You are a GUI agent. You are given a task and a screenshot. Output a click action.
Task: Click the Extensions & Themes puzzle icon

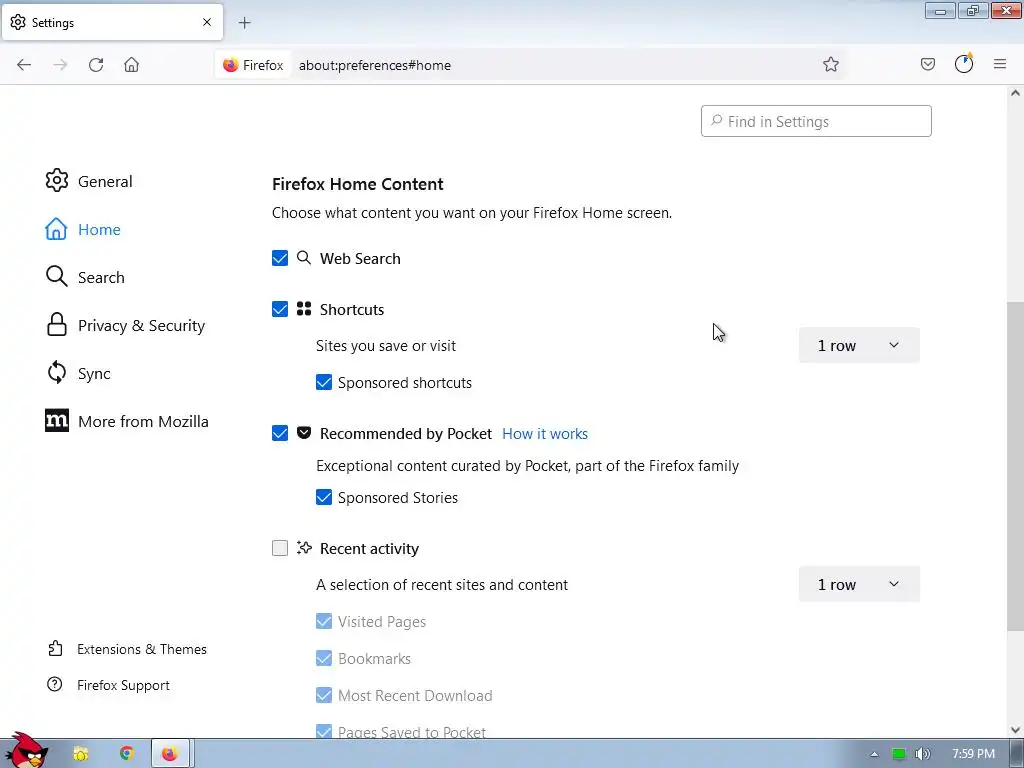(x=56, y=648)
